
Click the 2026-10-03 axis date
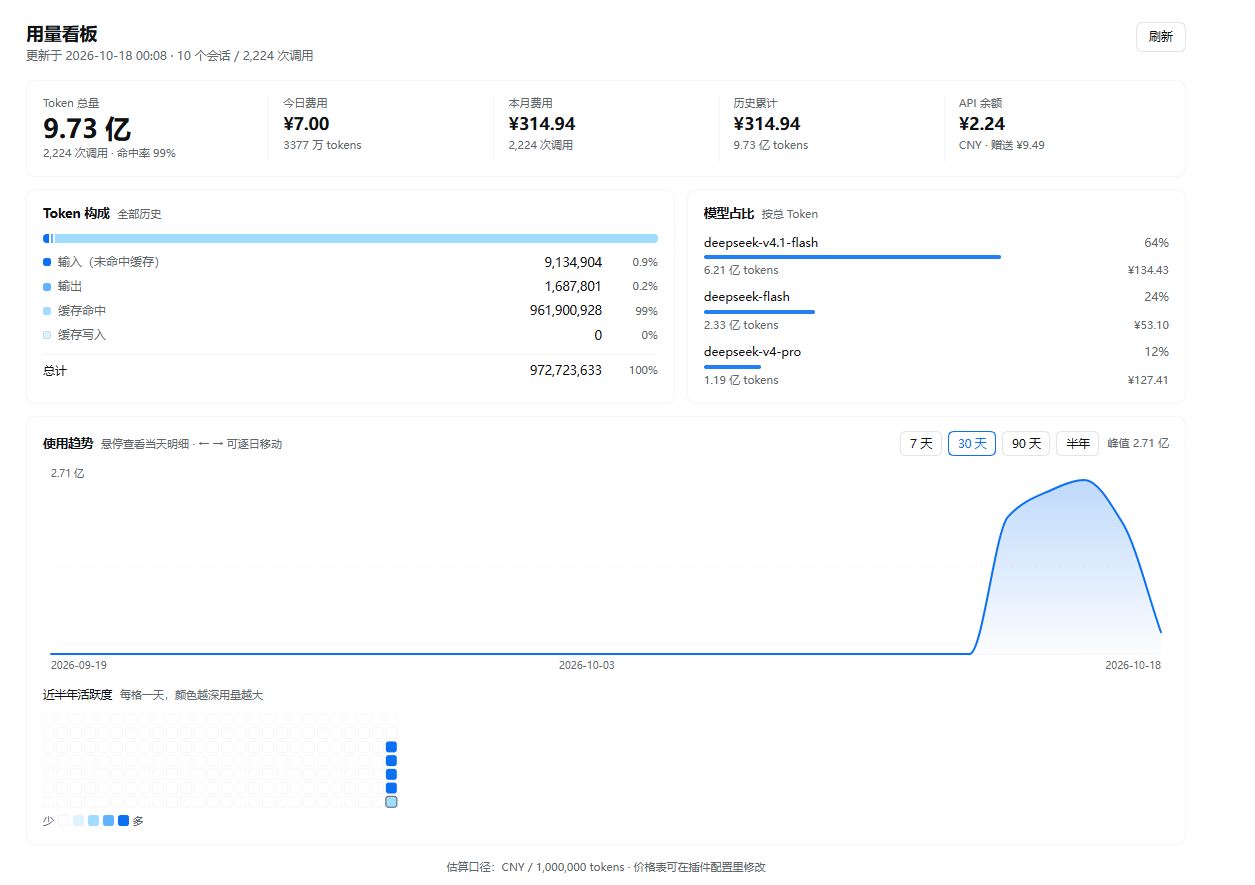coord(587,665)
